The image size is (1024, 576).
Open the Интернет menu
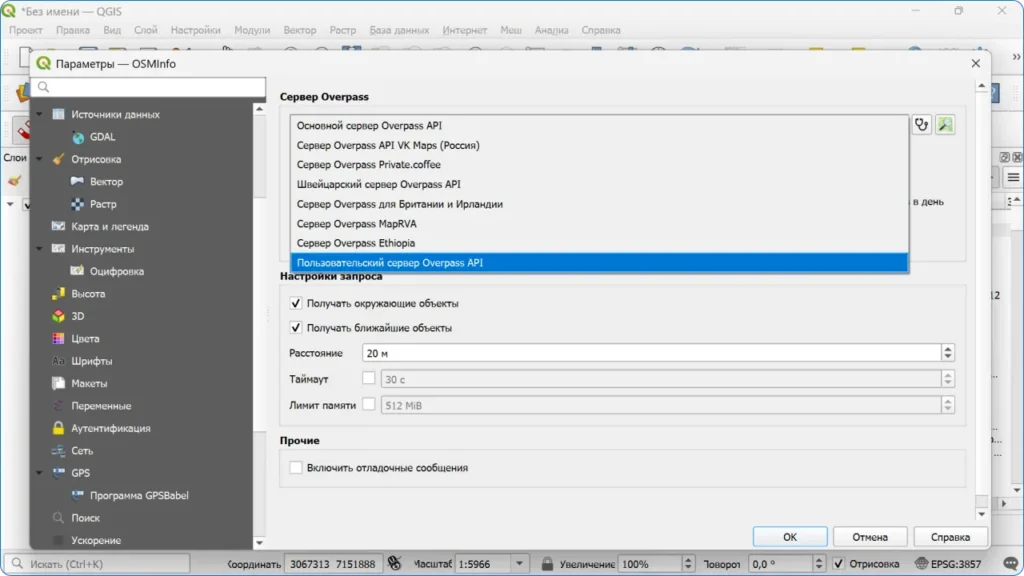(464, 30)
